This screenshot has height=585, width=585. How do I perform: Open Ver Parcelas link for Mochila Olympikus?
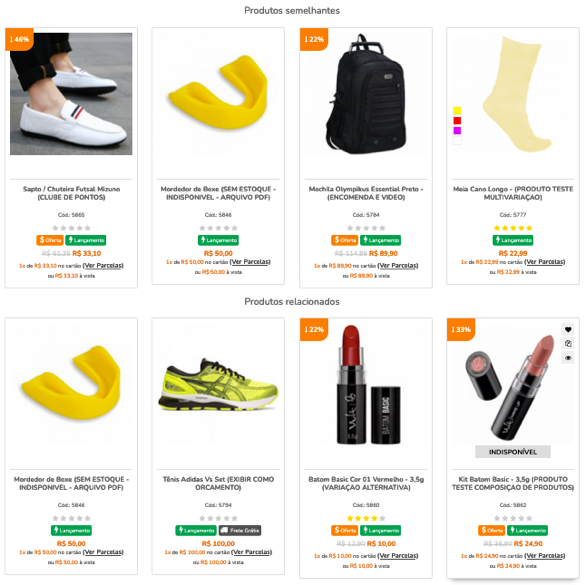(398, 266)
